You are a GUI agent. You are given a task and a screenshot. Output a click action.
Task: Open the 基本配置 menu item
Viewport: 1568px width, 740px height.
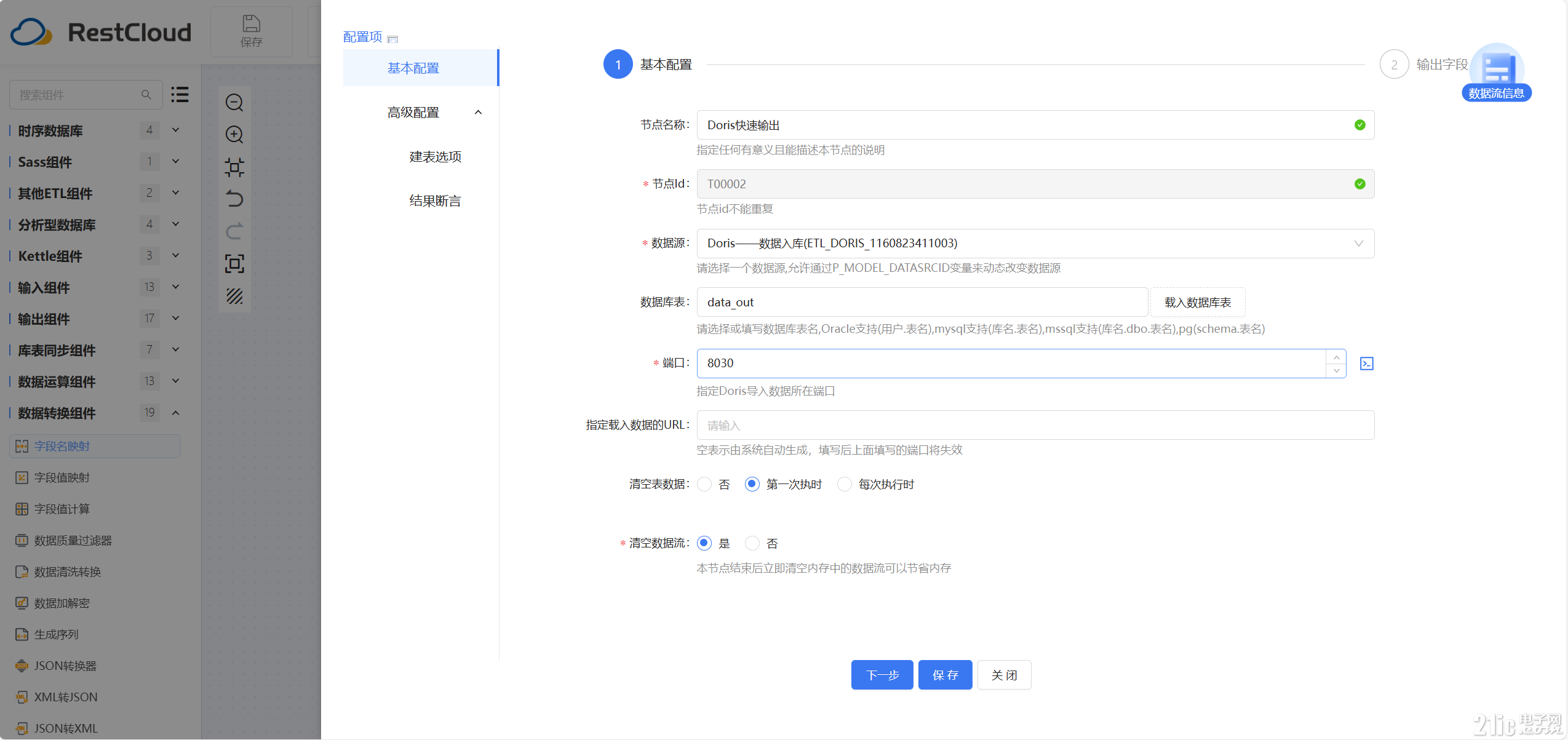point(420,68)
